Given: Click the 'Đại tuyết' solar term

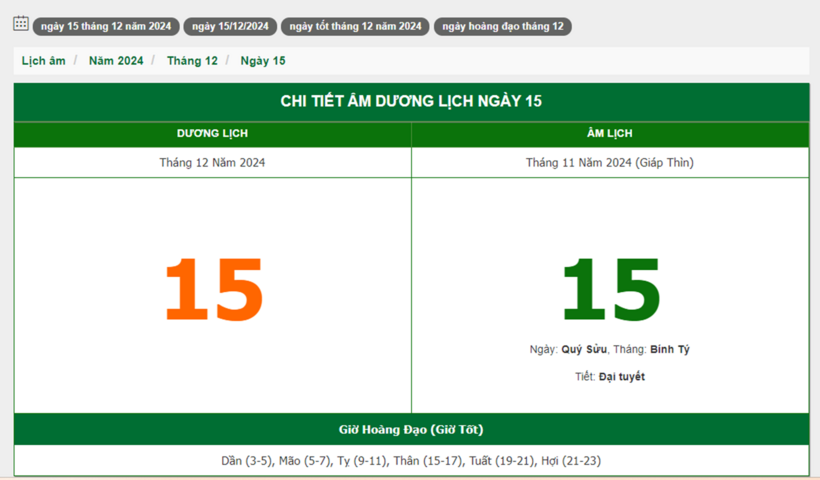Looking at the screenshot, I should click(x=622, y=377).
